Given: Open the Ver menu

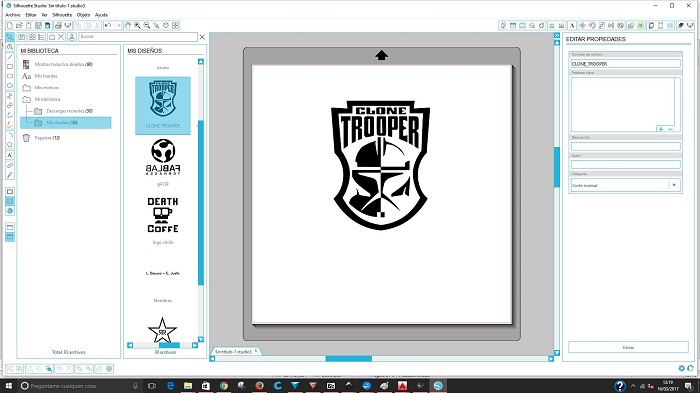Looking at the screenshot, I should click(x=44, y=15).
